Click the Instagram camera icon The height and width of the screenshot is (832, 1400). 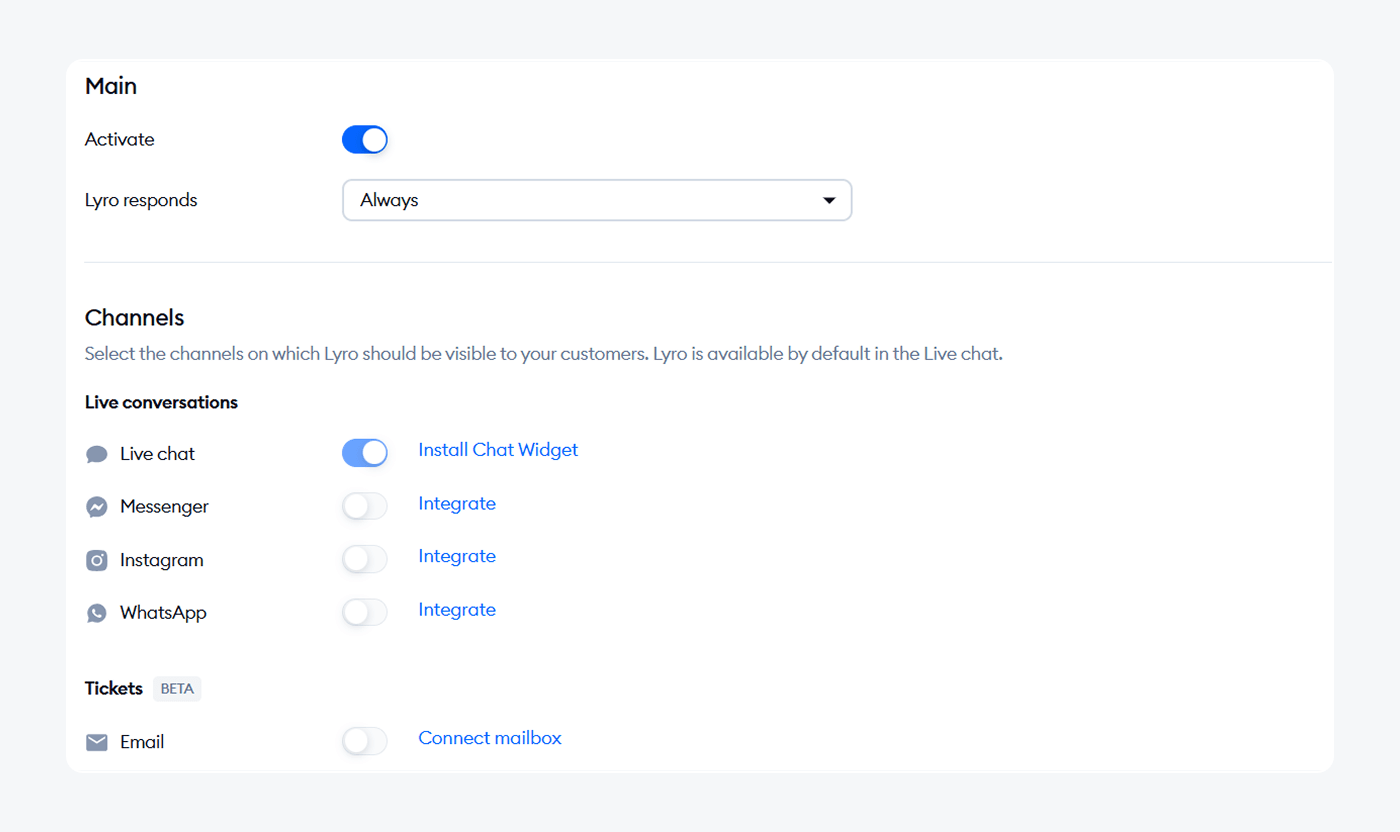(97, 560)
